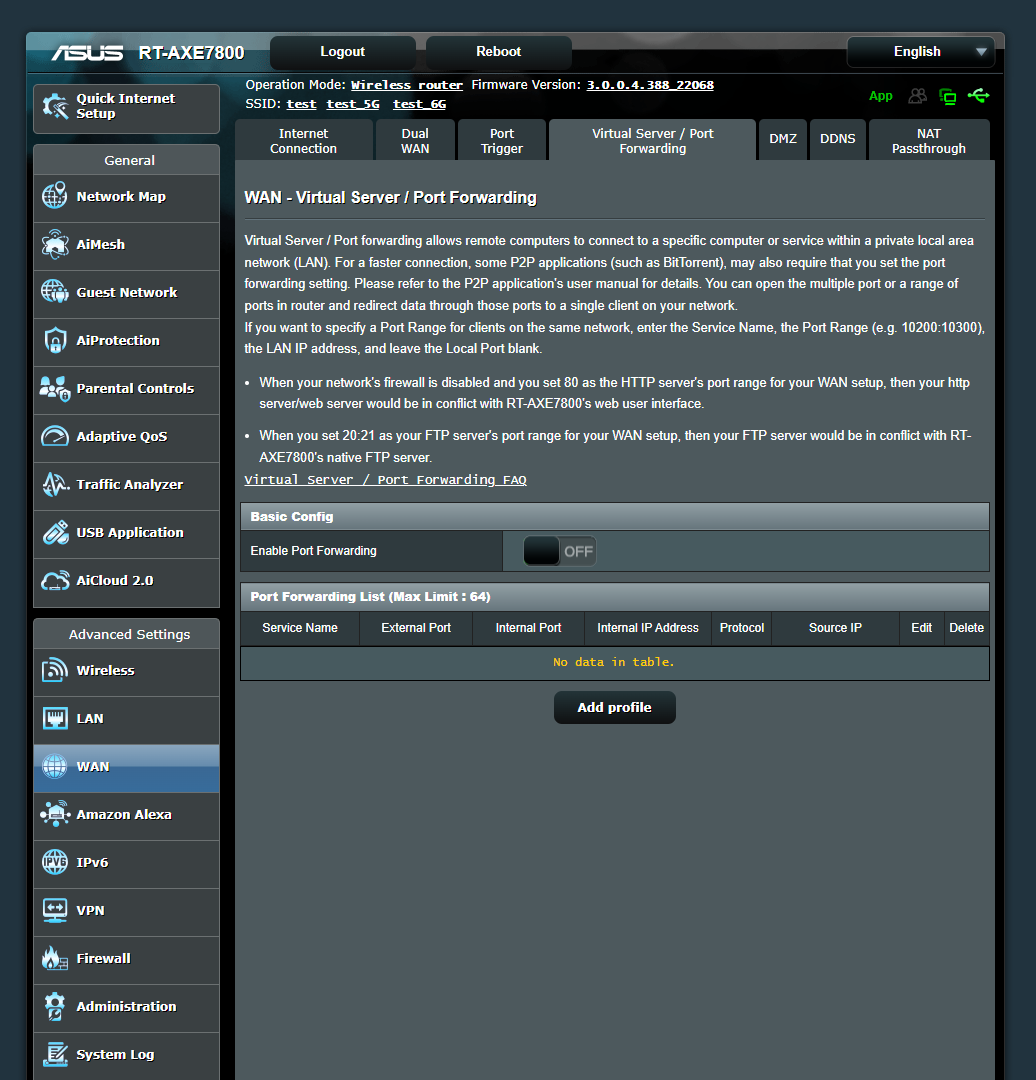
Task: Toggle Enable Port Forwarding switch
Action: click(x=559, y=551)
